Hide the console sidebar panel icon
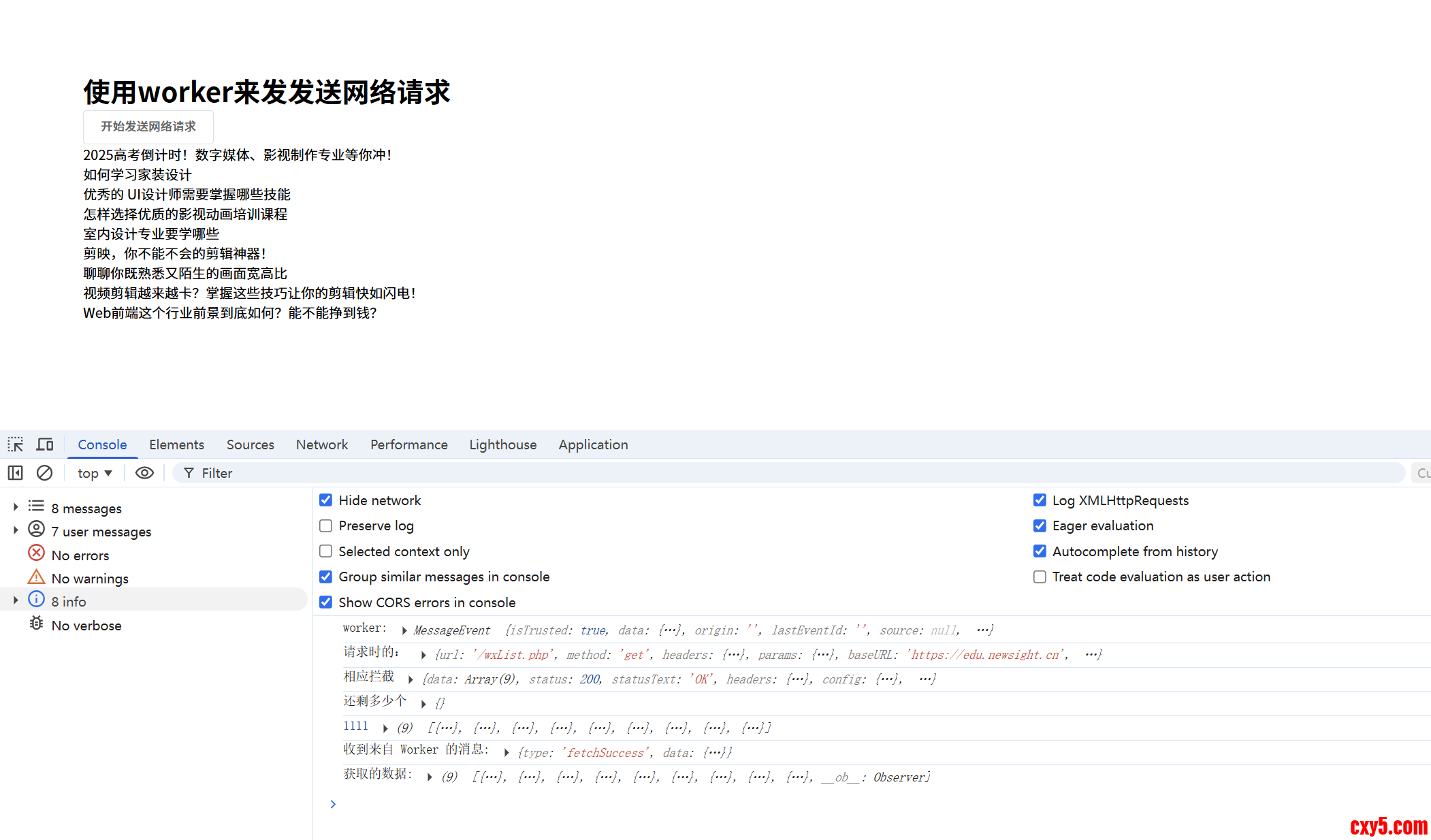1431x840 pixels. (15, 472)
